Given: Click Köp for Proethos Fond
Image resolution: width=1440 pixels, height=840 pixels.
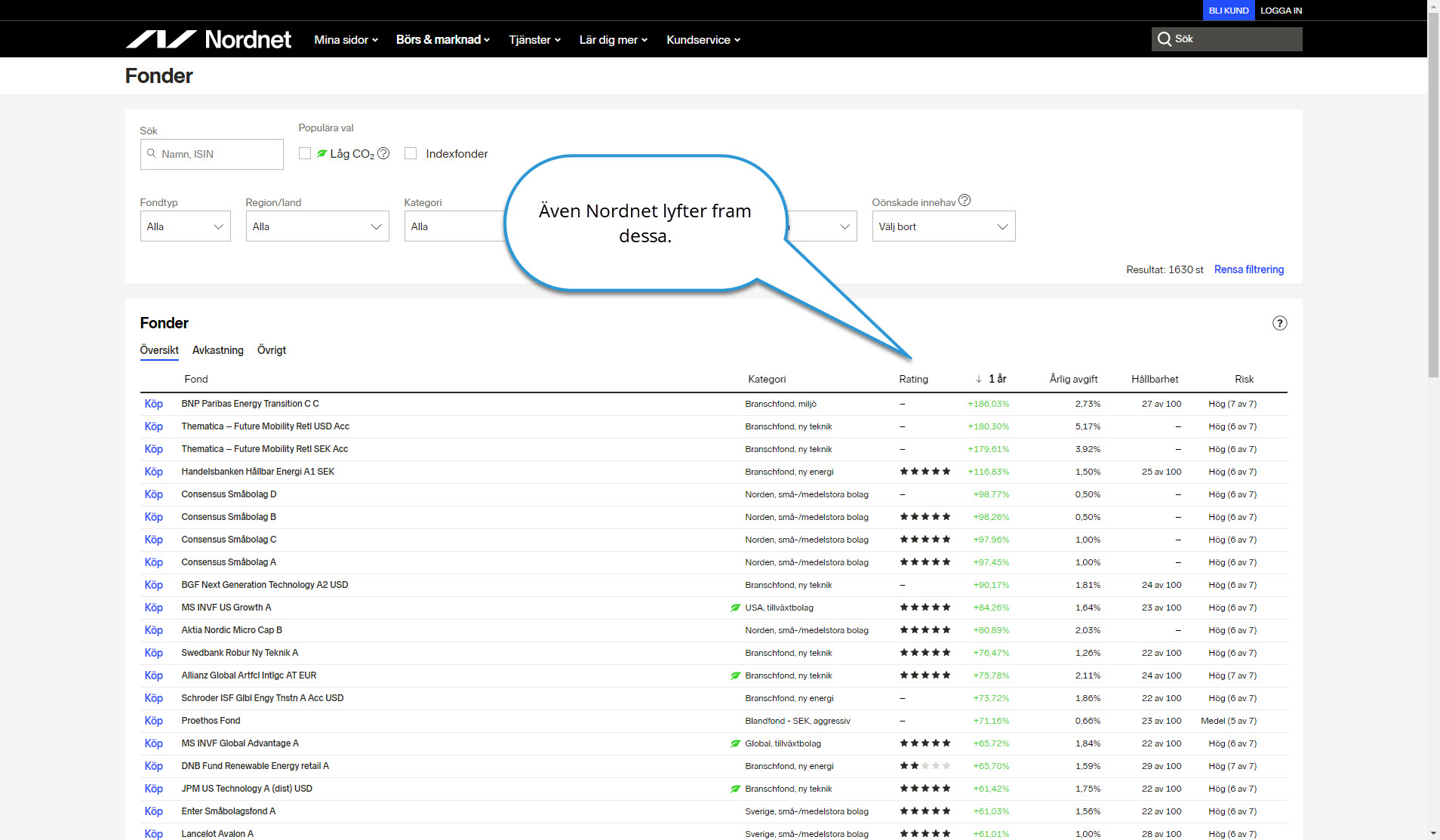Looking at the screenshot, I should click(154, 721).
